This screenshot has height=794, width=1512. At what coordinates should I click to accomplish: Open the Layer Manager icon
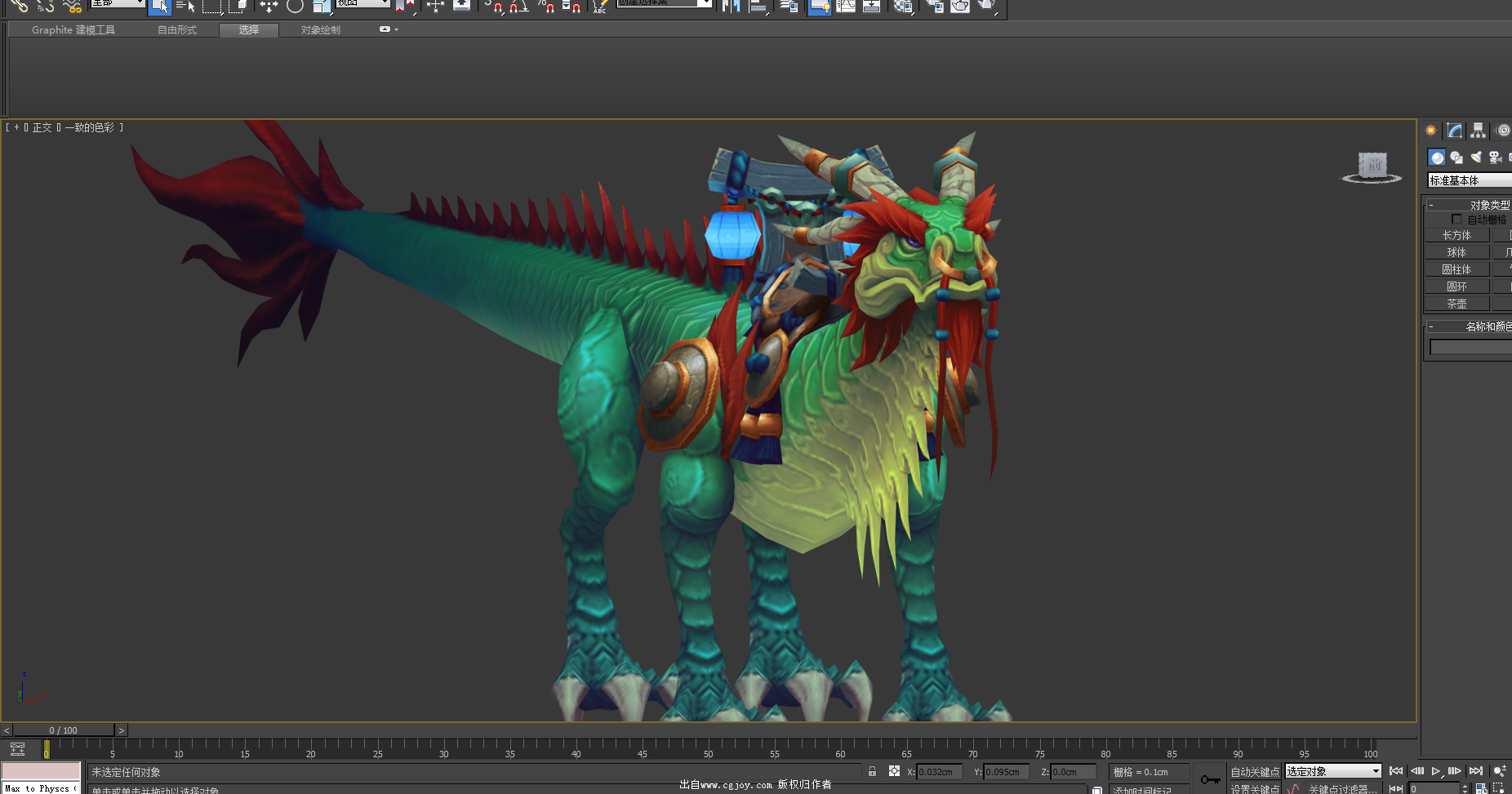tap(789, 6)
